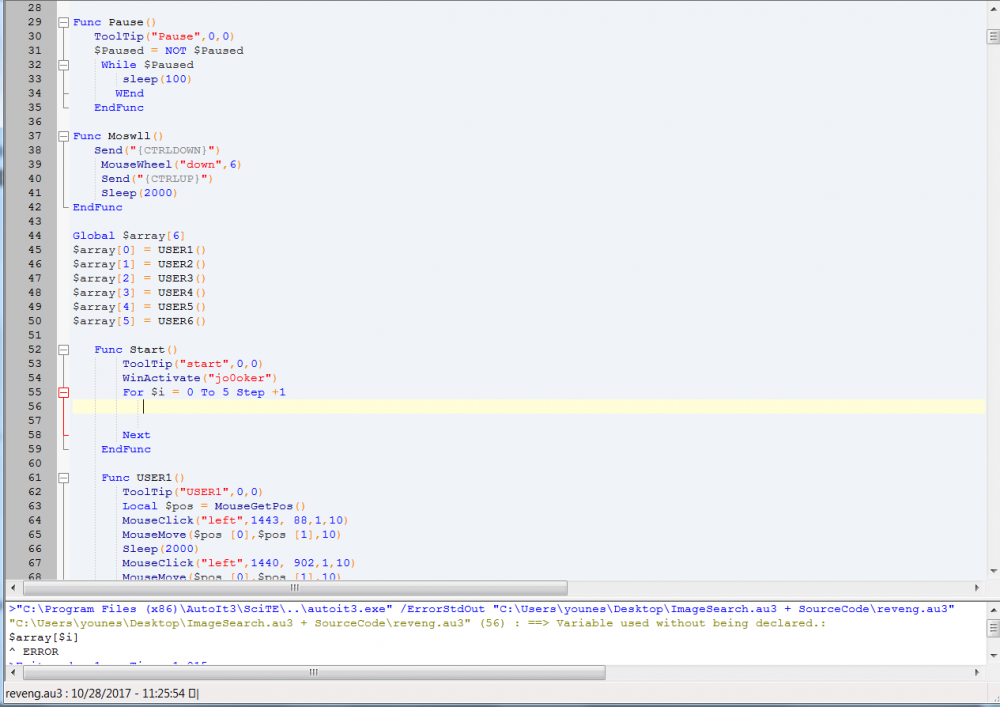
Task: Collapse the While $Paused fold block
Action: [x=64, y=65]
